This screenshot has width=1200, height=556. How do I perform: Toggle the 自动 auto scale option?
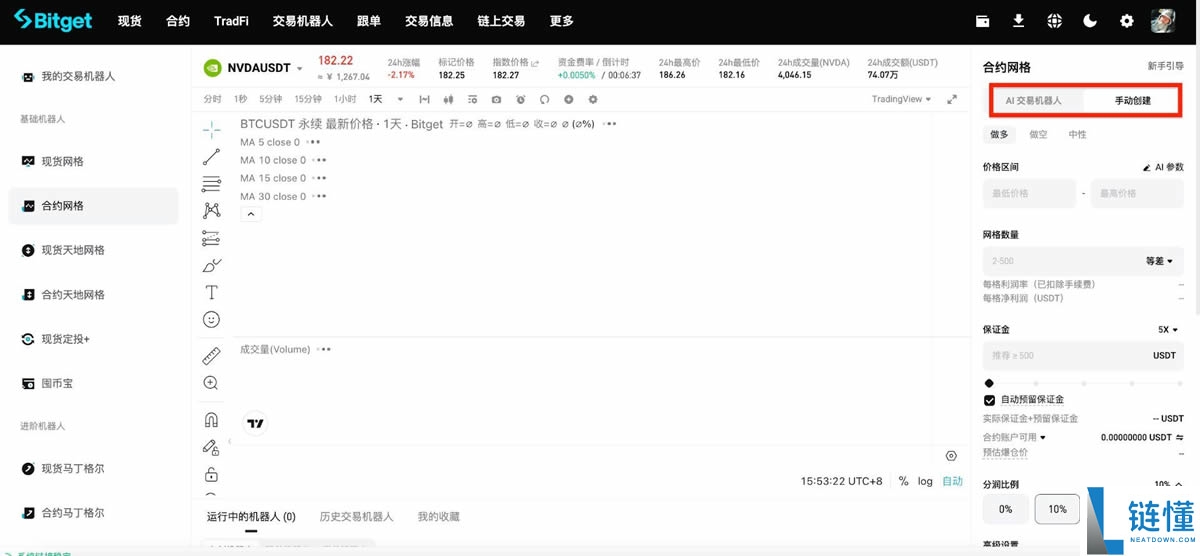coord(952,481)
